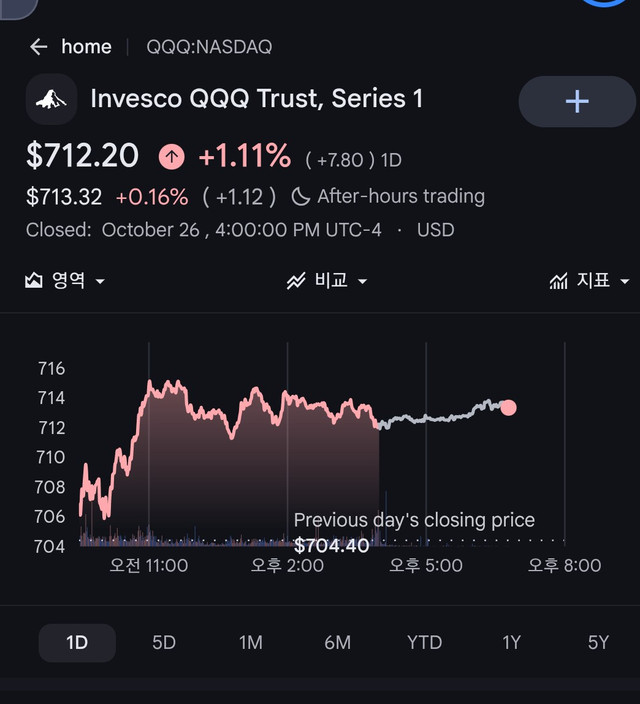Screen dimensions: 640x704
Task: Tap the Invesco mountain logo icon
Action: [x=51, y=99]
